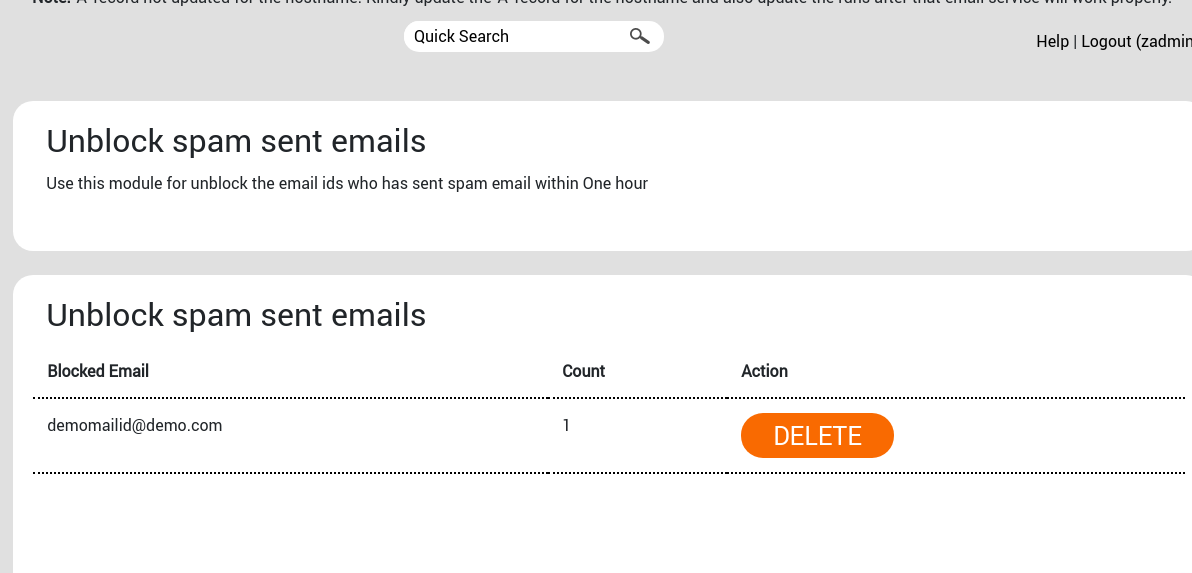The width and height of the screenshot is (1192, 573).
Task: Click the table panel's Unblock spam sent emails heading
Action: (x=236, y=315)
